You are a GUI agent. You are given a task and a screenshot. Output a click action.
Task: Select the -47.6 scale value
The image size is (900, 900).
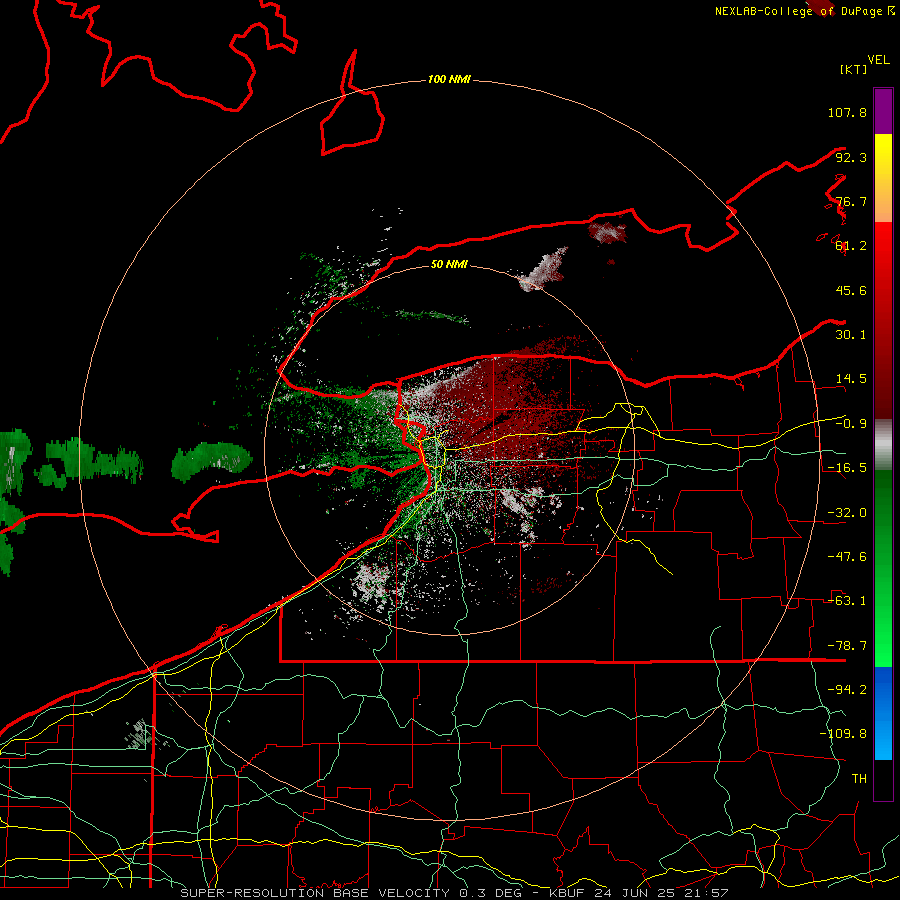[x=847, y=557]
